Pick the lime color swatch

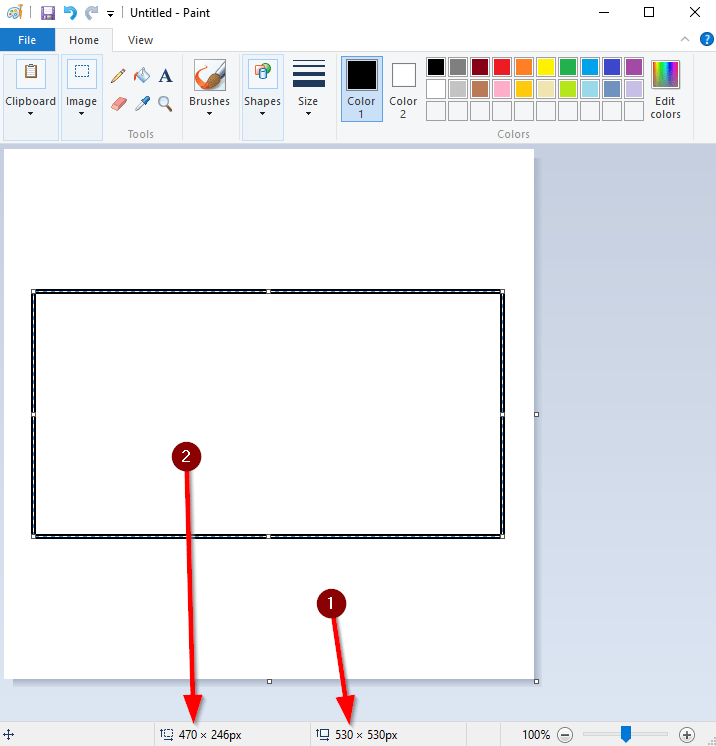[568, 89]
